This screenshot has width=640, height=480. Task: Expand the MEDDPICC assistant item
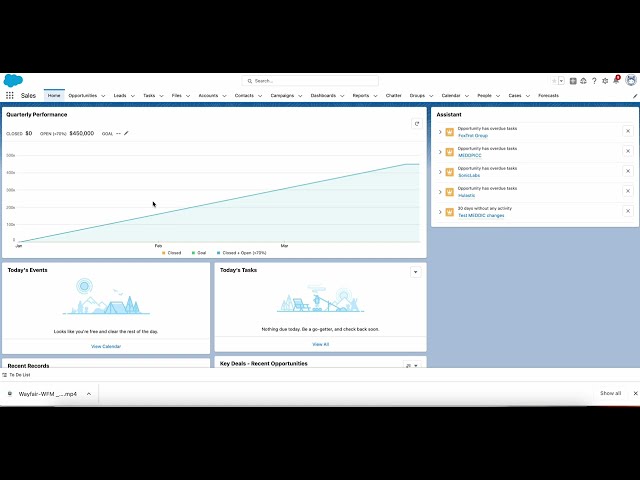[x=440, y=152]
